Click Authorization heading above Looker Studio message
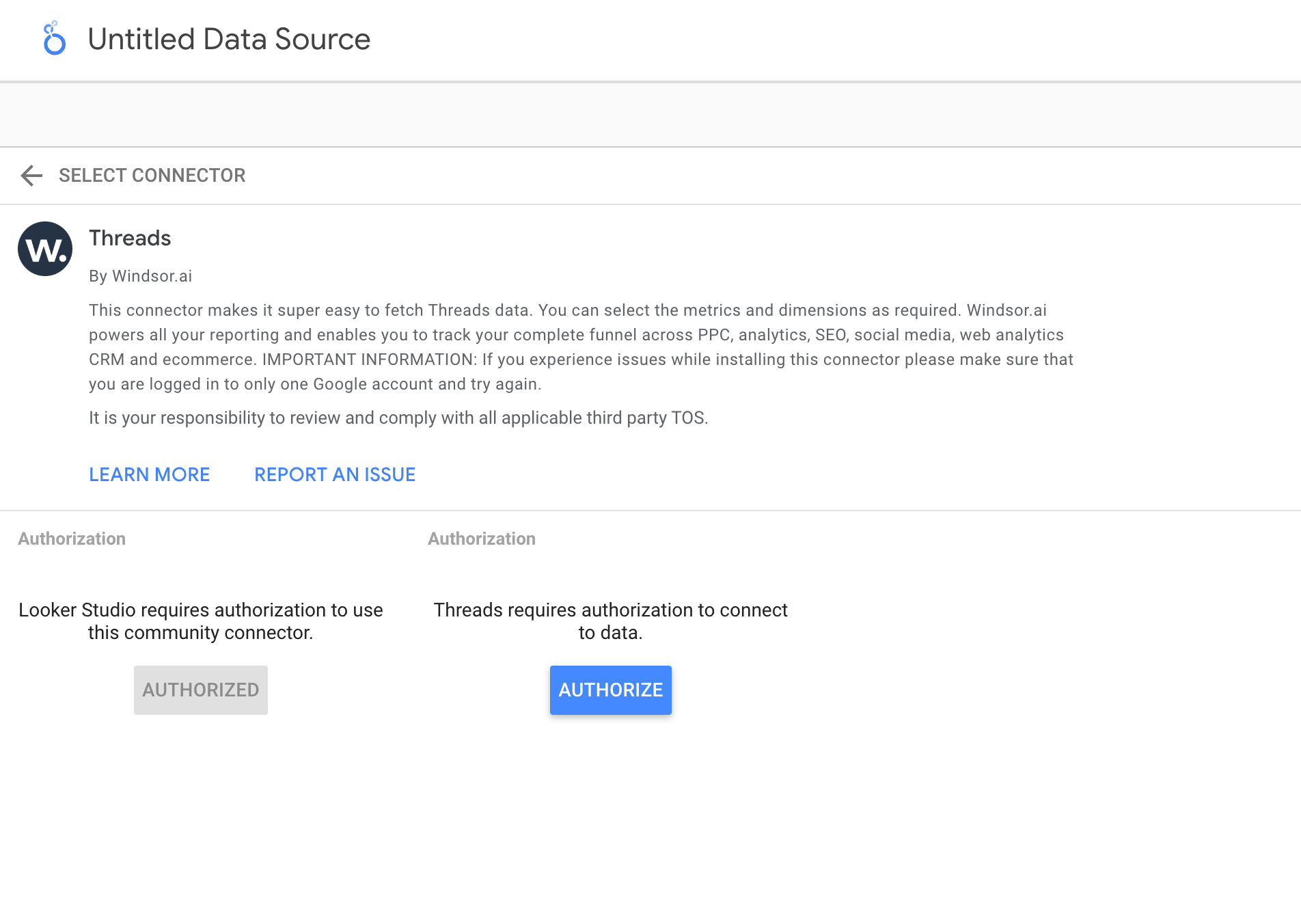The image size is (1301, 924). [x=72, y=539]
